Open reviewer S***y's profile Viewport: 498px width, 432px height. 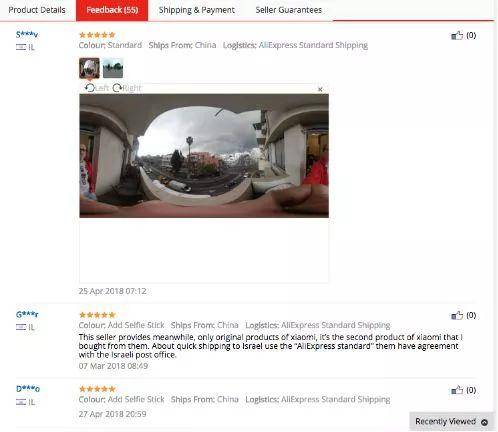pos(27,34)
